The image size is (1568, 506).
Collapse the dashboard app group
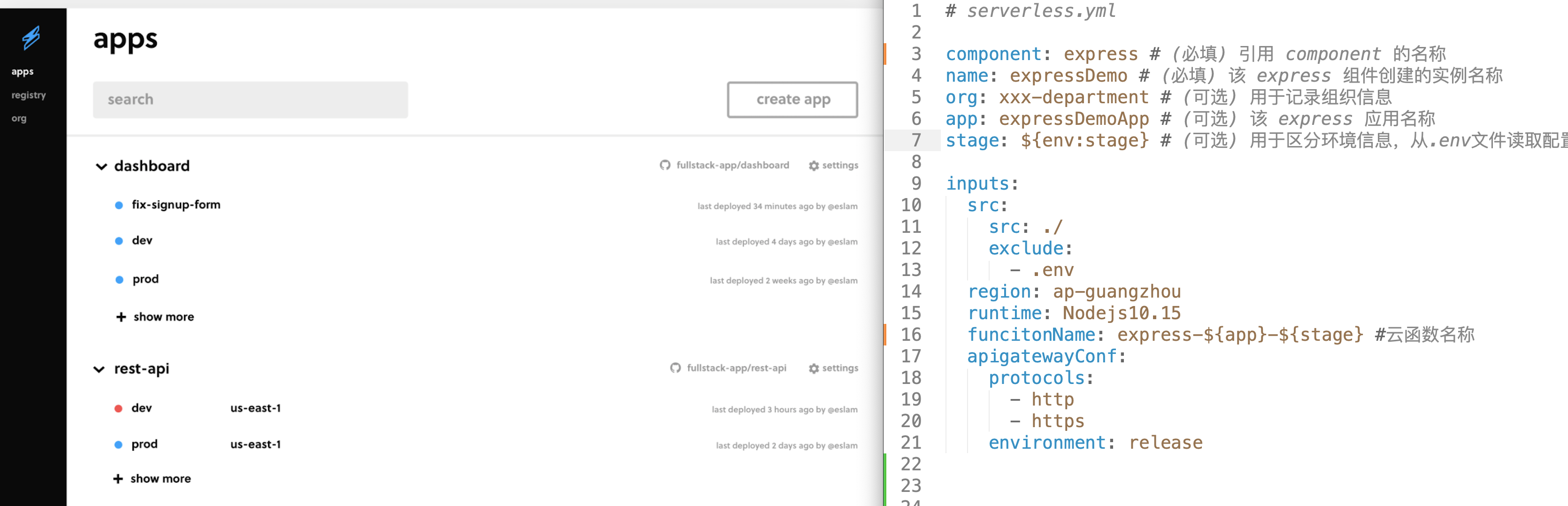(101, 166)
